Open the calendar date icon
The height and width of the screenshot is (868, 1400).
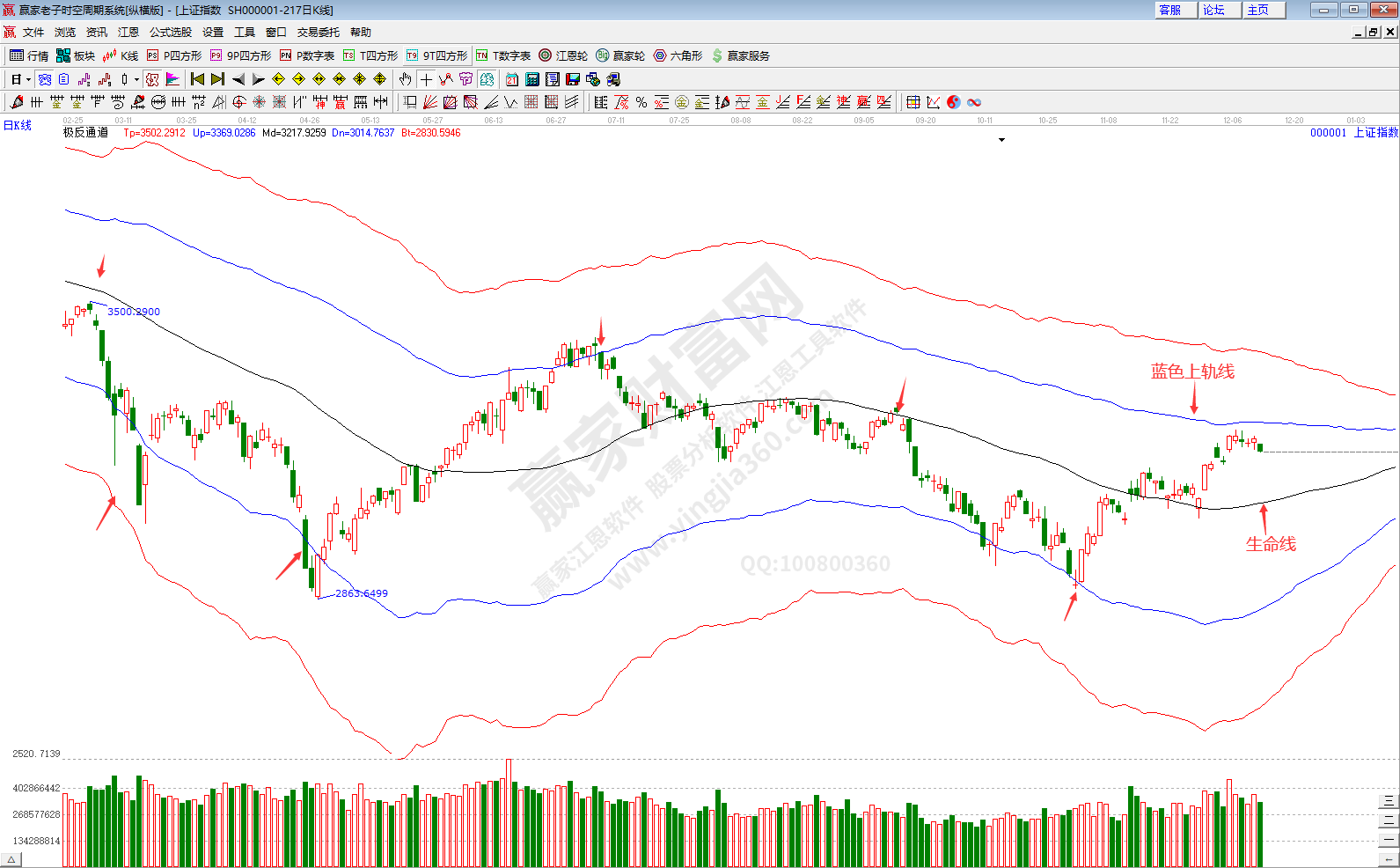coord(512,79)
